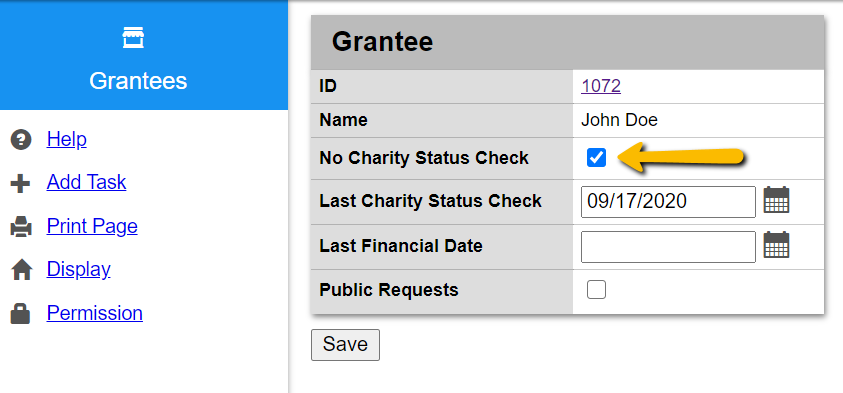843x393 pixels.
Task: Click the Add Task plus icon
Action: [x=21, y=183]
